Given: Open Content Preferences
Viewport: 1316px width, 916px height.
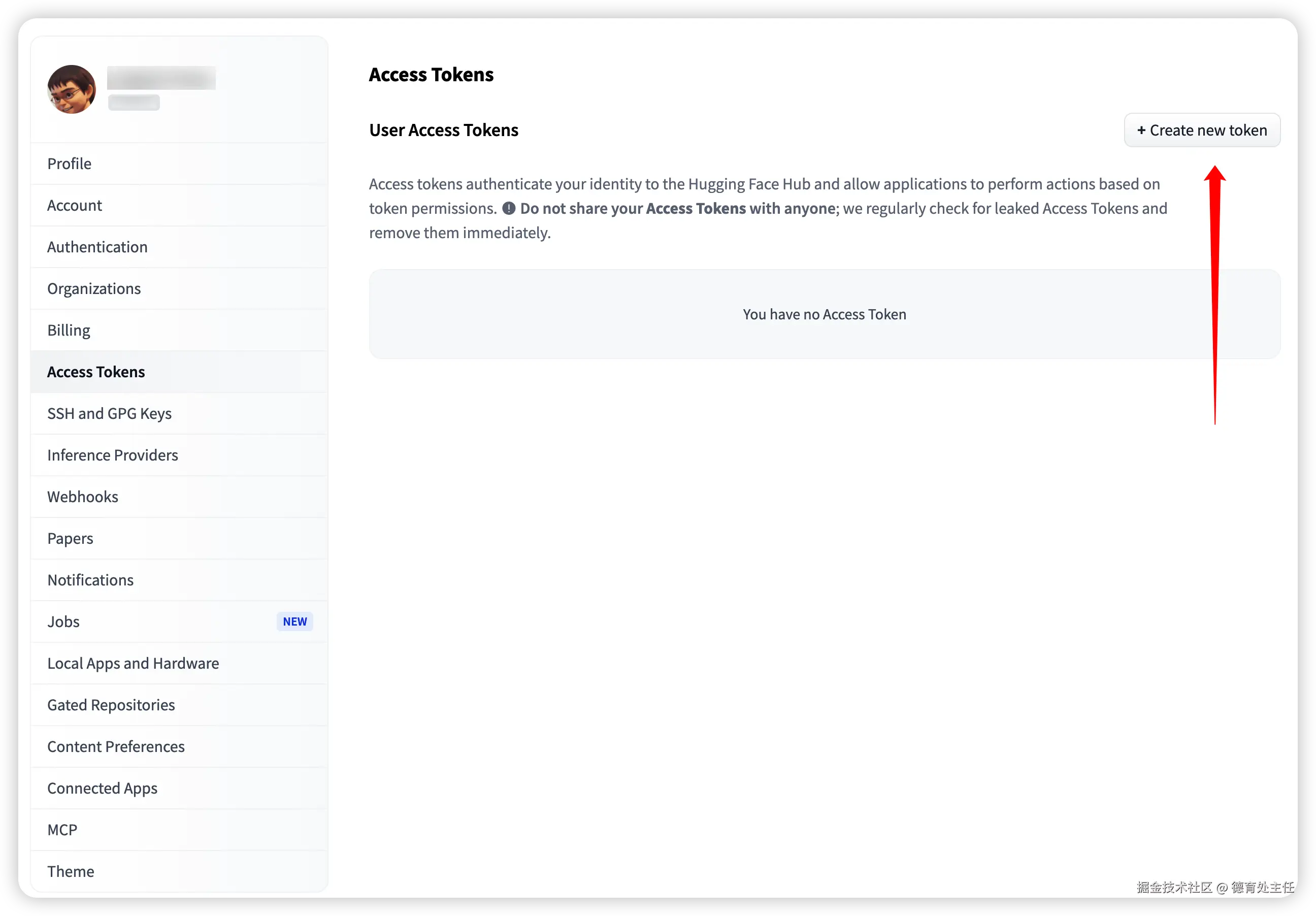Looking at the screenshot, I should tap(116, 747).
